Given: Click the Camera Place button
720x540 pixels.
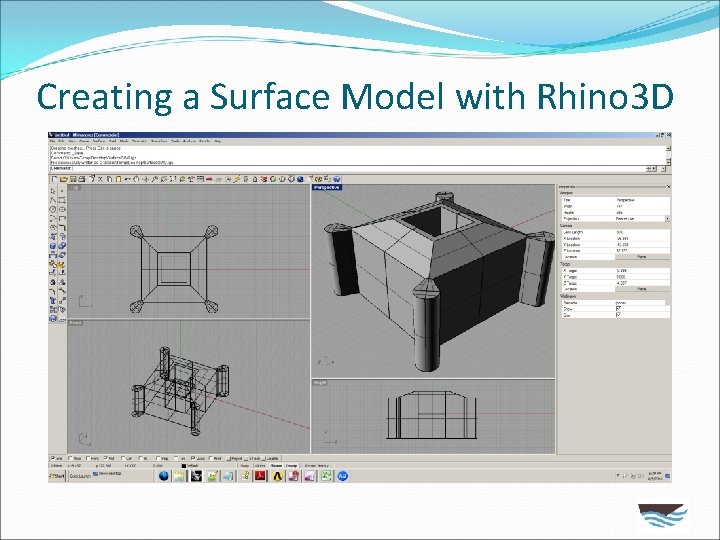Looking at the screenshot, I should pos(642,257).
